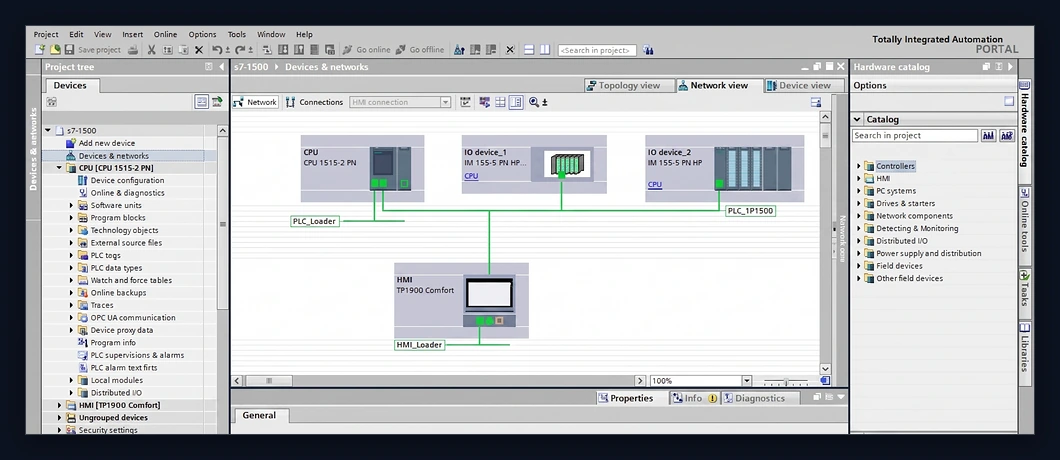Collapse the s7-1500 project node
Viewport: 1060px width, 460px height.
click(x=48, y=131)
